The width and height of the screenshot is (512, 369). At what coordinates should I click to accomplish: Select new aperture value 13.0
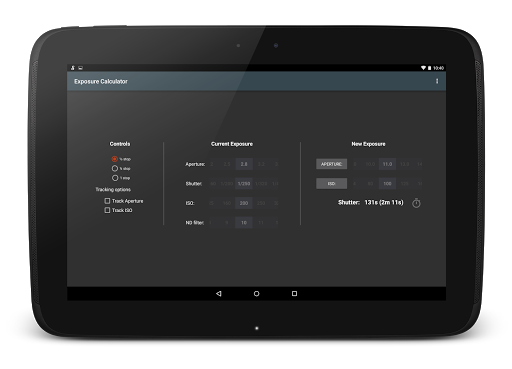[x=404, y=164]
